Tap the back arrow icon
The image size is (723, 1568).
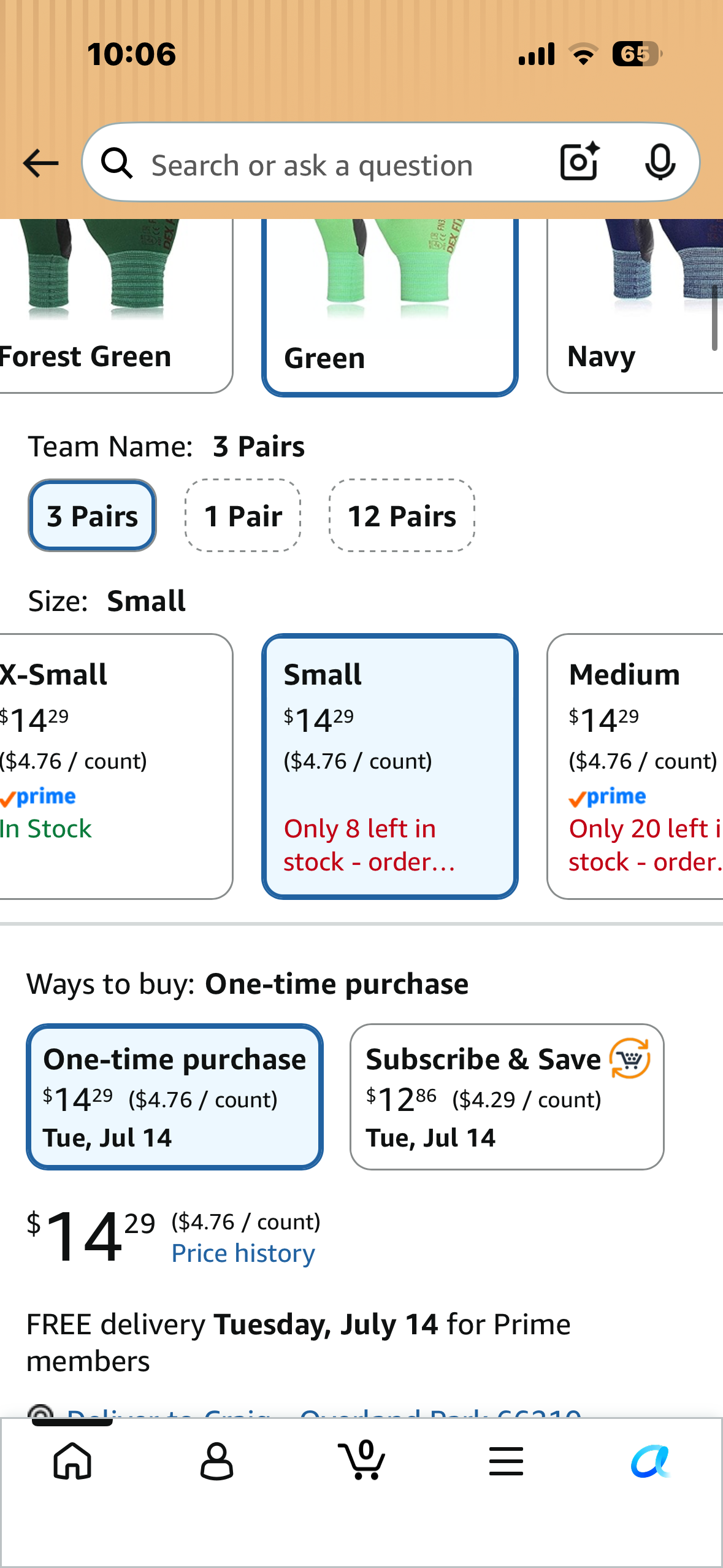click(x=40, y=164)
